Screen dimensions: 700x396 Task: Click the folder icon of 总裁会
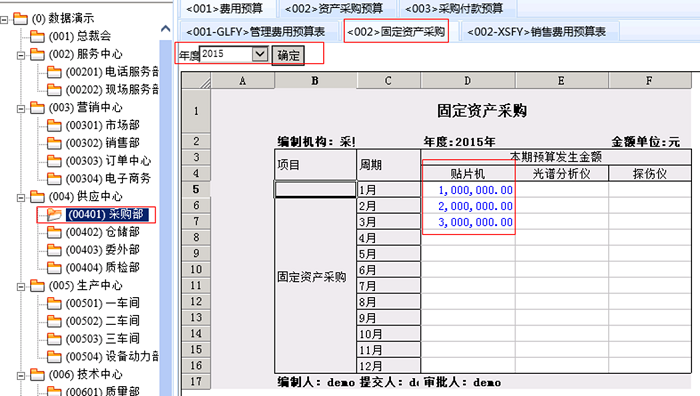tap(37, 36)
